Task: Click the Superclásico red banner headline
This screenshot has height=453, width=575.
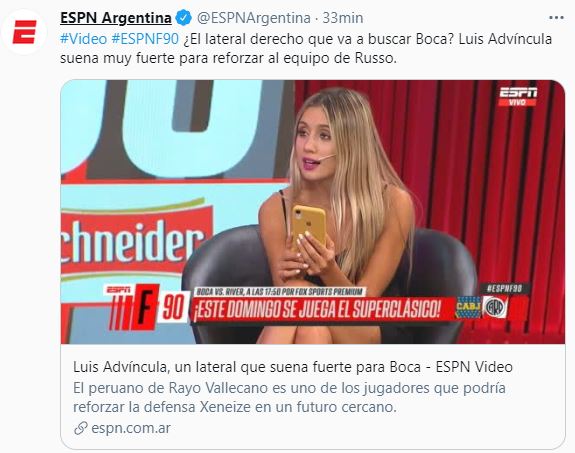Action: [x=317, y=309]
